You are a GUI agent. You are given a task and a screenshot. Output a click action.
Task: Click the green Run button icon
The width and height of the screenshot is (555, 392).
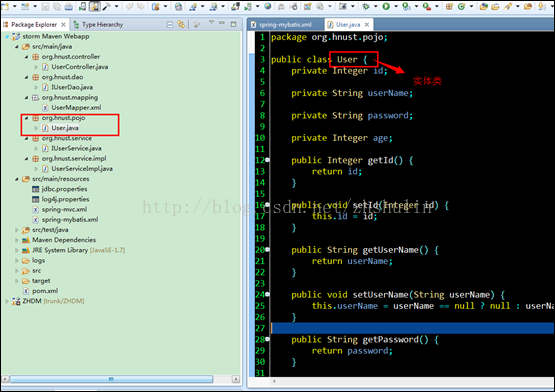pyautogui.click(x=386, y=6)
